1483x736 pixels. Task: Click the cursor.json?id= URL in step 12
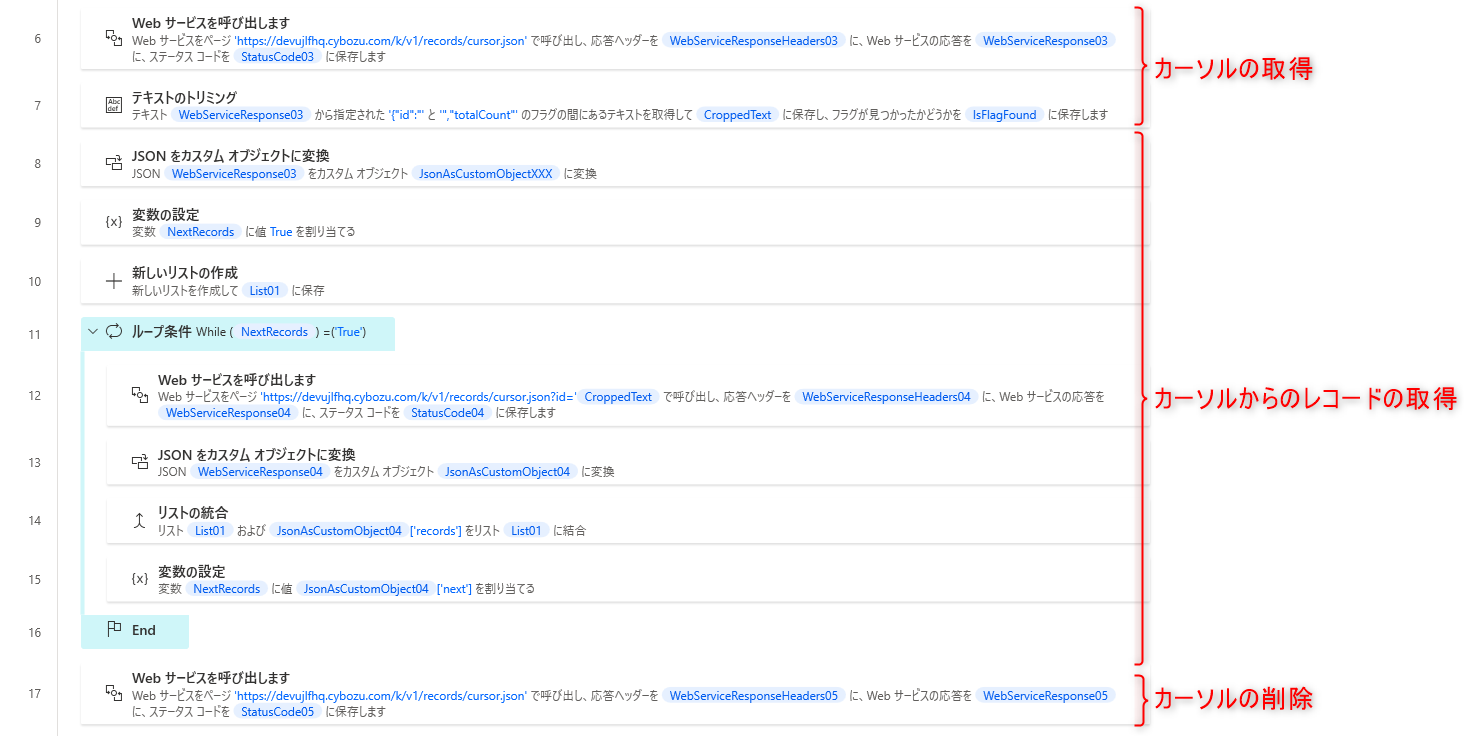click(419, 397)
